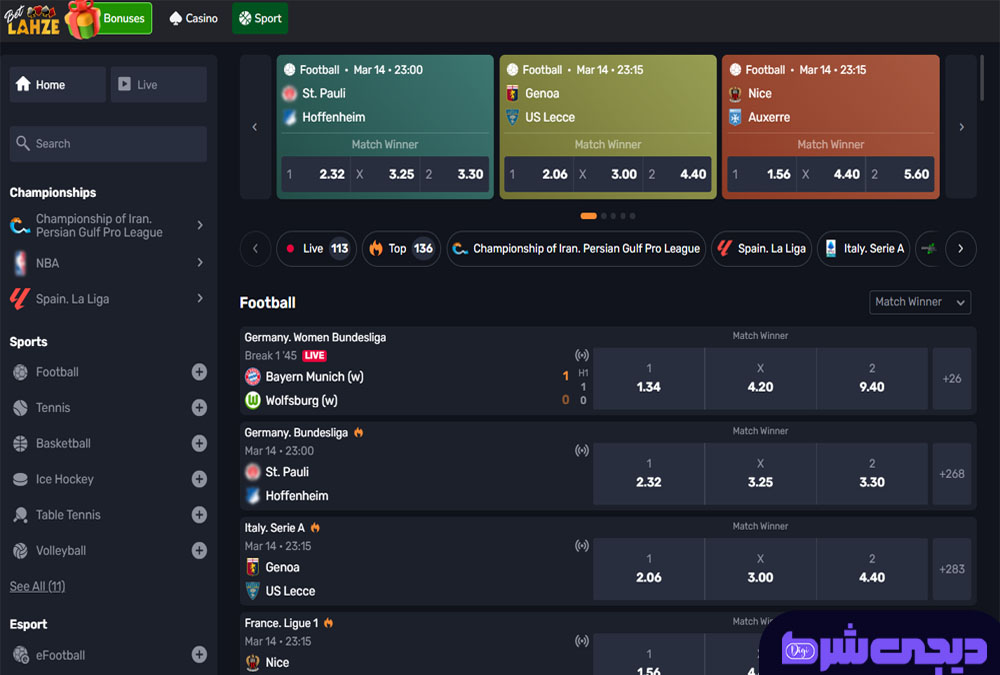Expand the Football sport plus icon

199,372
